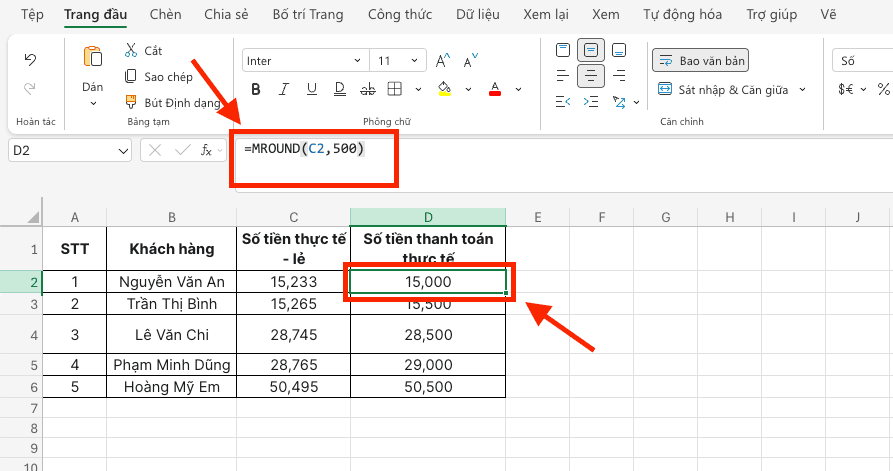This screenshot has width=893, height=471.
Task: Select row 4 header
Action: click(x=21, y=334)
